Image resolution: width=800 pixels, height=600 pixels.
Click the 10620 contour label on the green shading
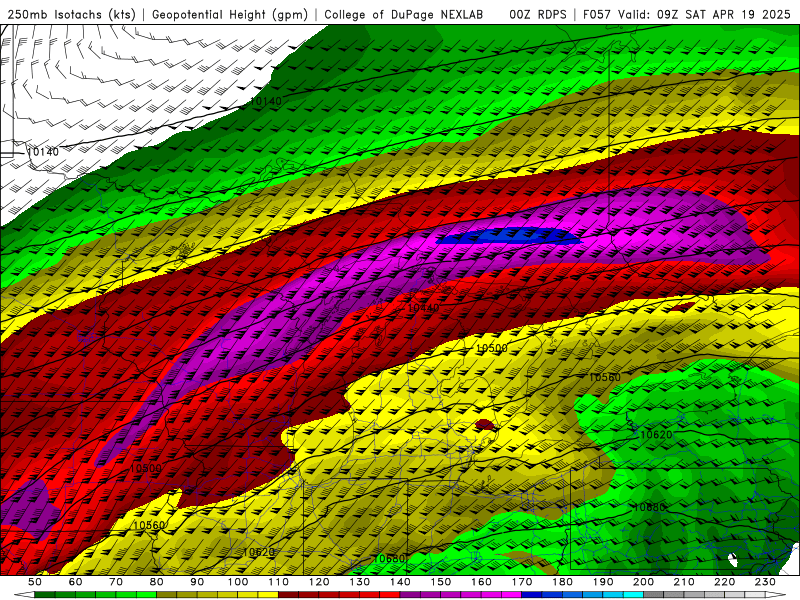(656, 435)
